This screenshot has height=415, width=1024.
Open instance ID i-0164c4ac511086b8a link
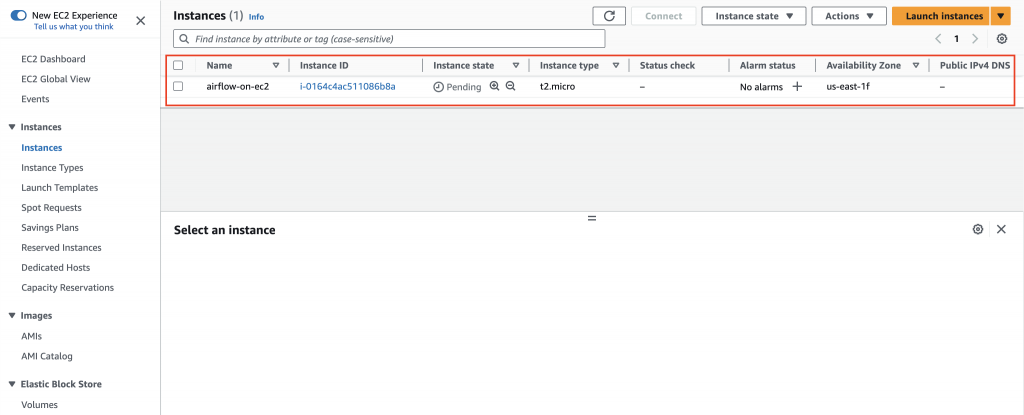coord(347,86)
